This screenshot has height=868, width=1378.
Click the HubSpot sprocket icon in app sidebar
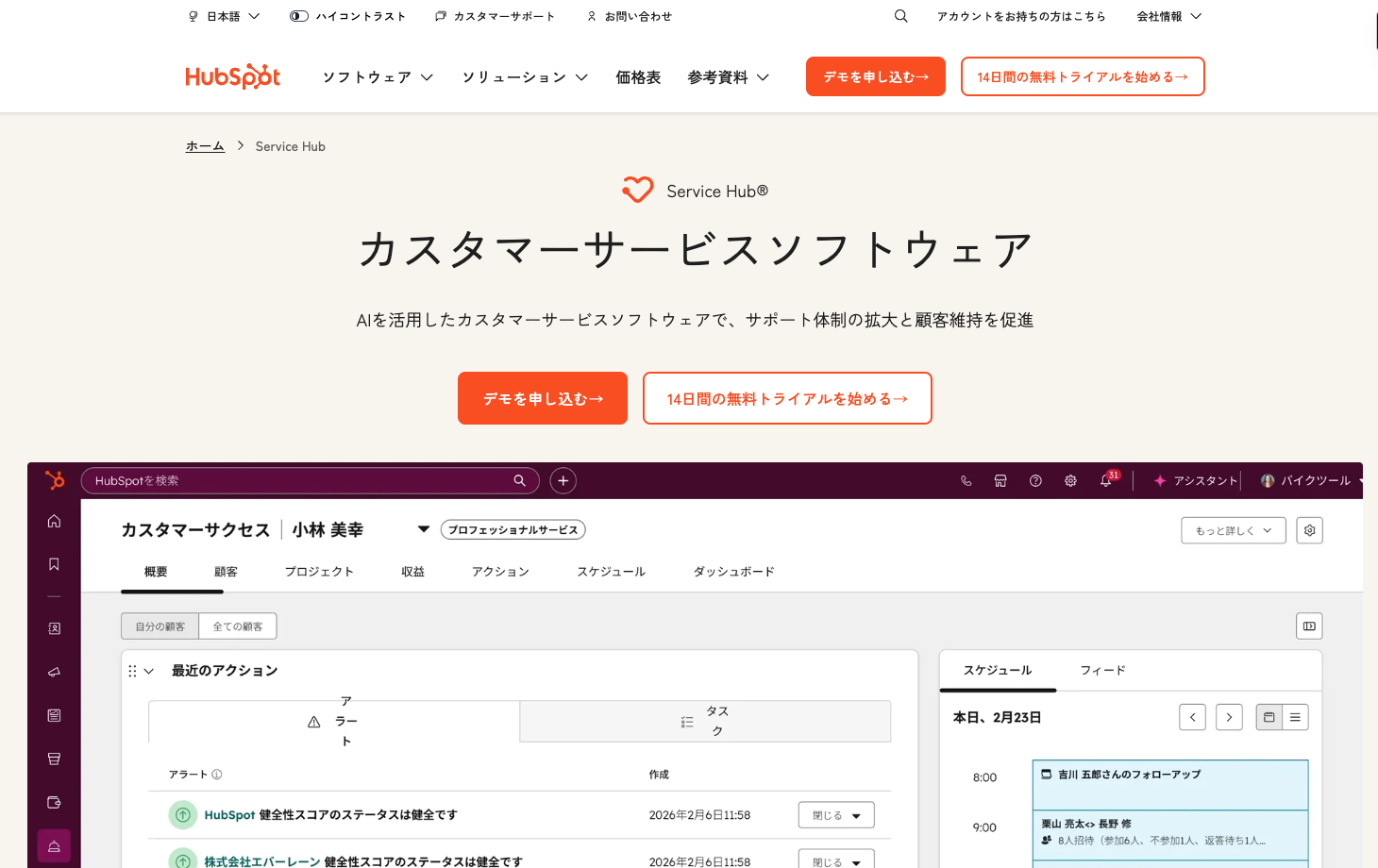(55, 480)
